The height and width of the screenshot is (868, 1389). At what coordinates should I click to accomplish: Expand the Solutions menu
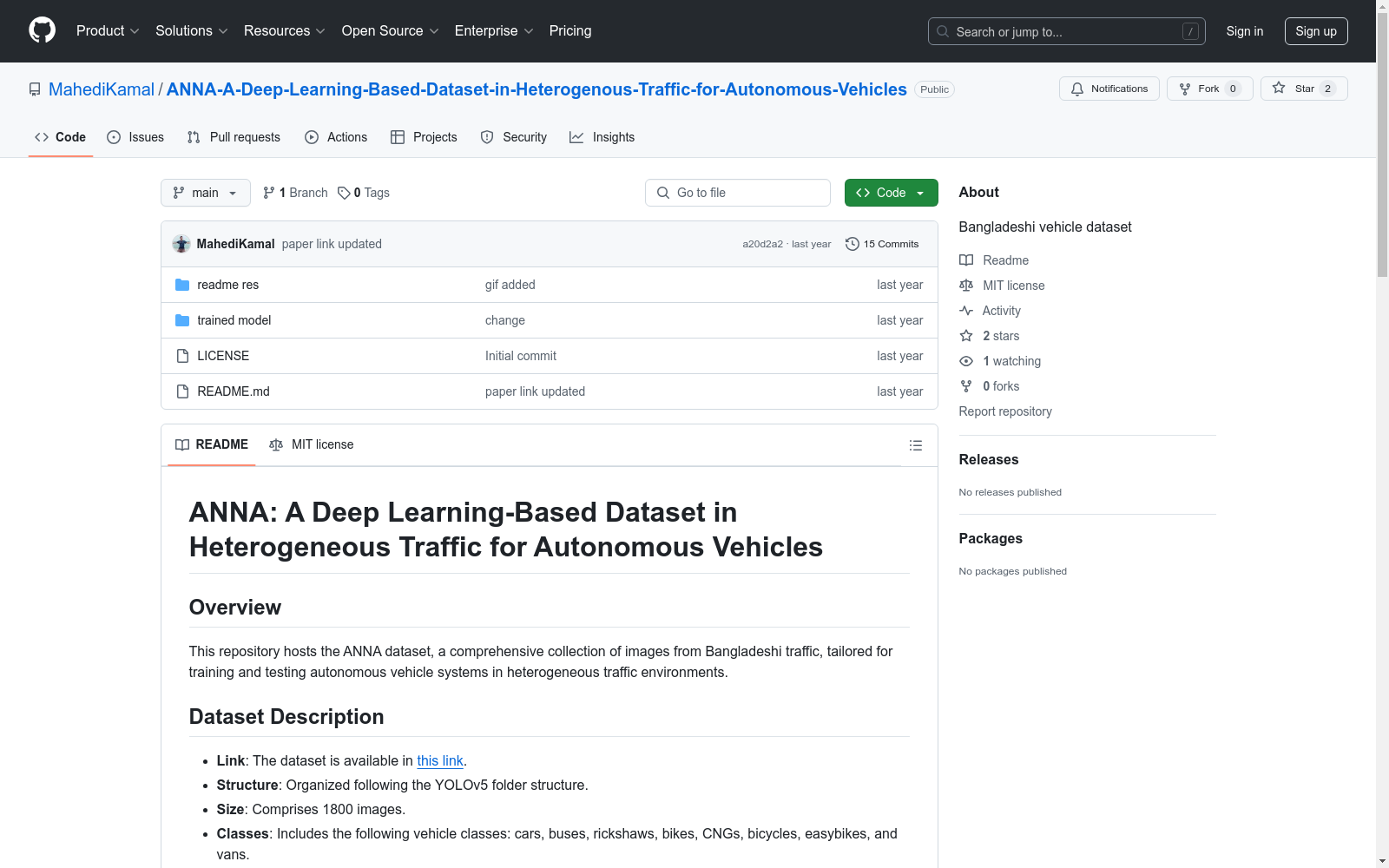[x=192, y=31]
